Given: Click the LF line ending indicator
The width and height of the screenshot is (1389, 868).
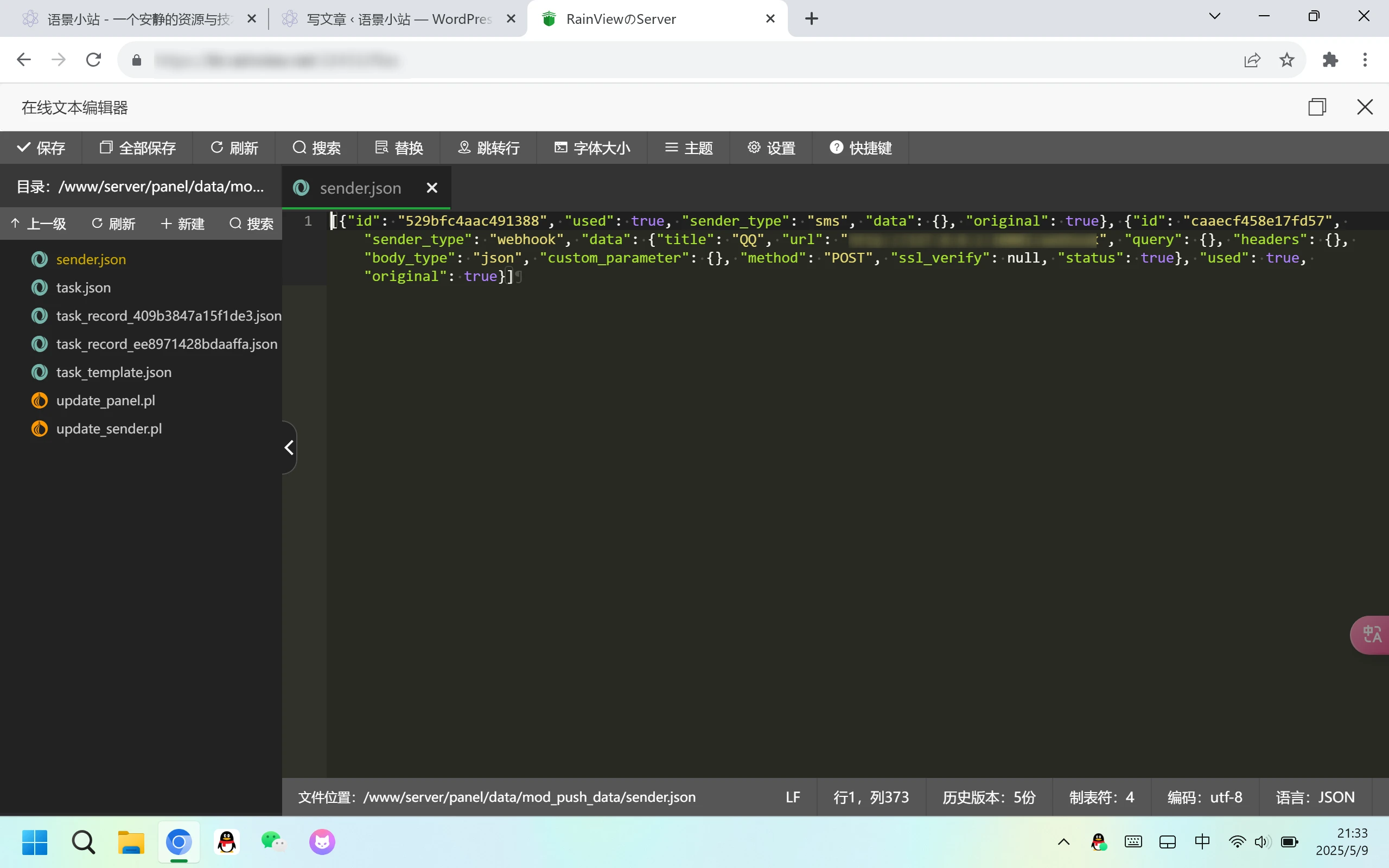Looking at the screenshot, I should click(793, 797).
